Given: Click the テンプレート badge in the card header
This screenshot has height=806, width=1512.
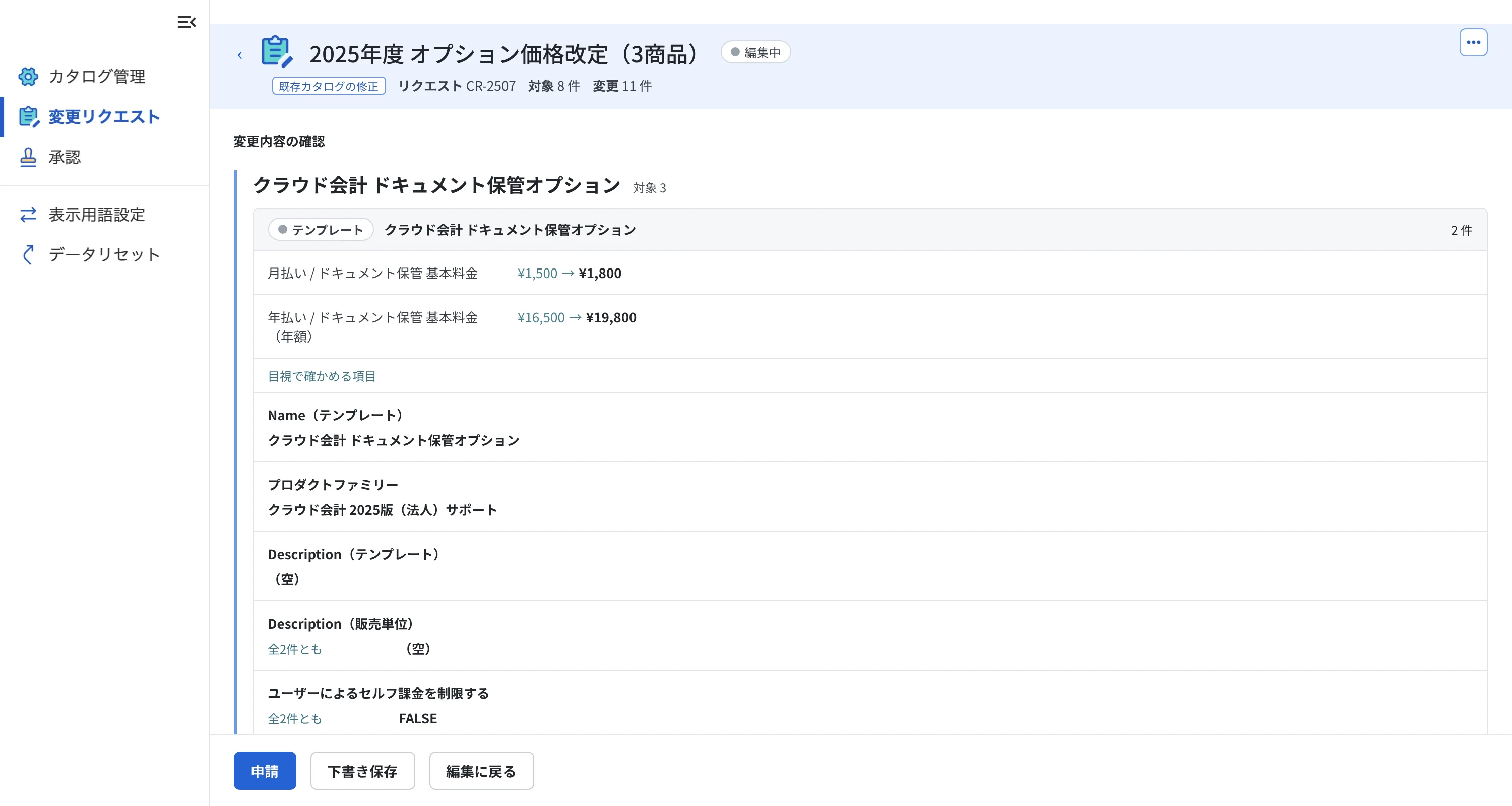Looking at the screenshot, I should 321,229.
